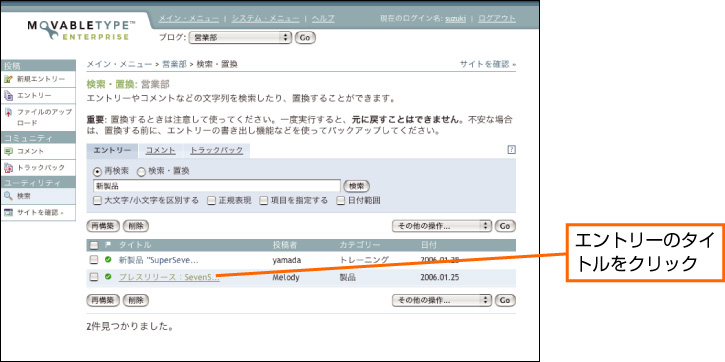Click the author name yamada

coord(287,260)
